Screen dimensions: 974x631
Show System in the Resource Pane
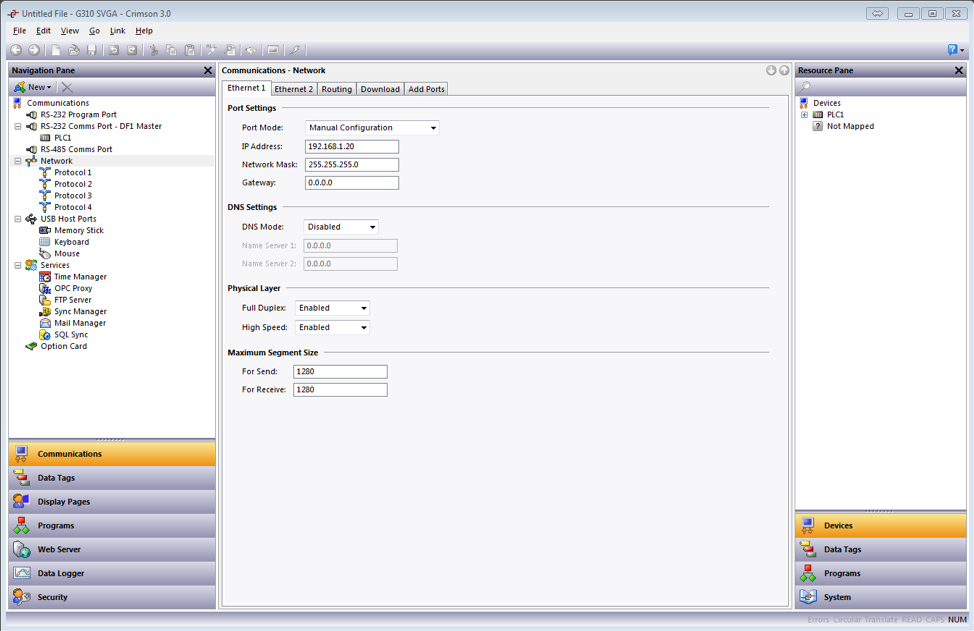pos(881,597)
